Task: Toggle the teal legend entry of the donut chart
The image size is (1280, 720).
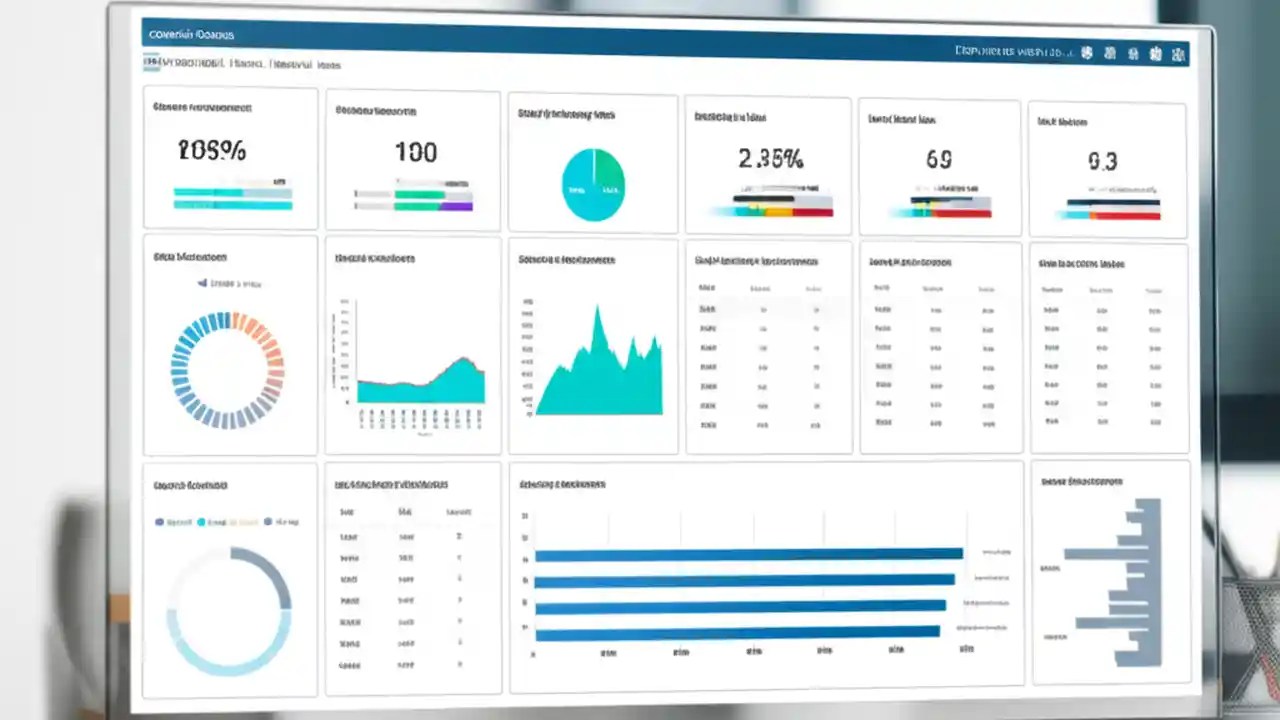Action: click(x=201, y=521)
